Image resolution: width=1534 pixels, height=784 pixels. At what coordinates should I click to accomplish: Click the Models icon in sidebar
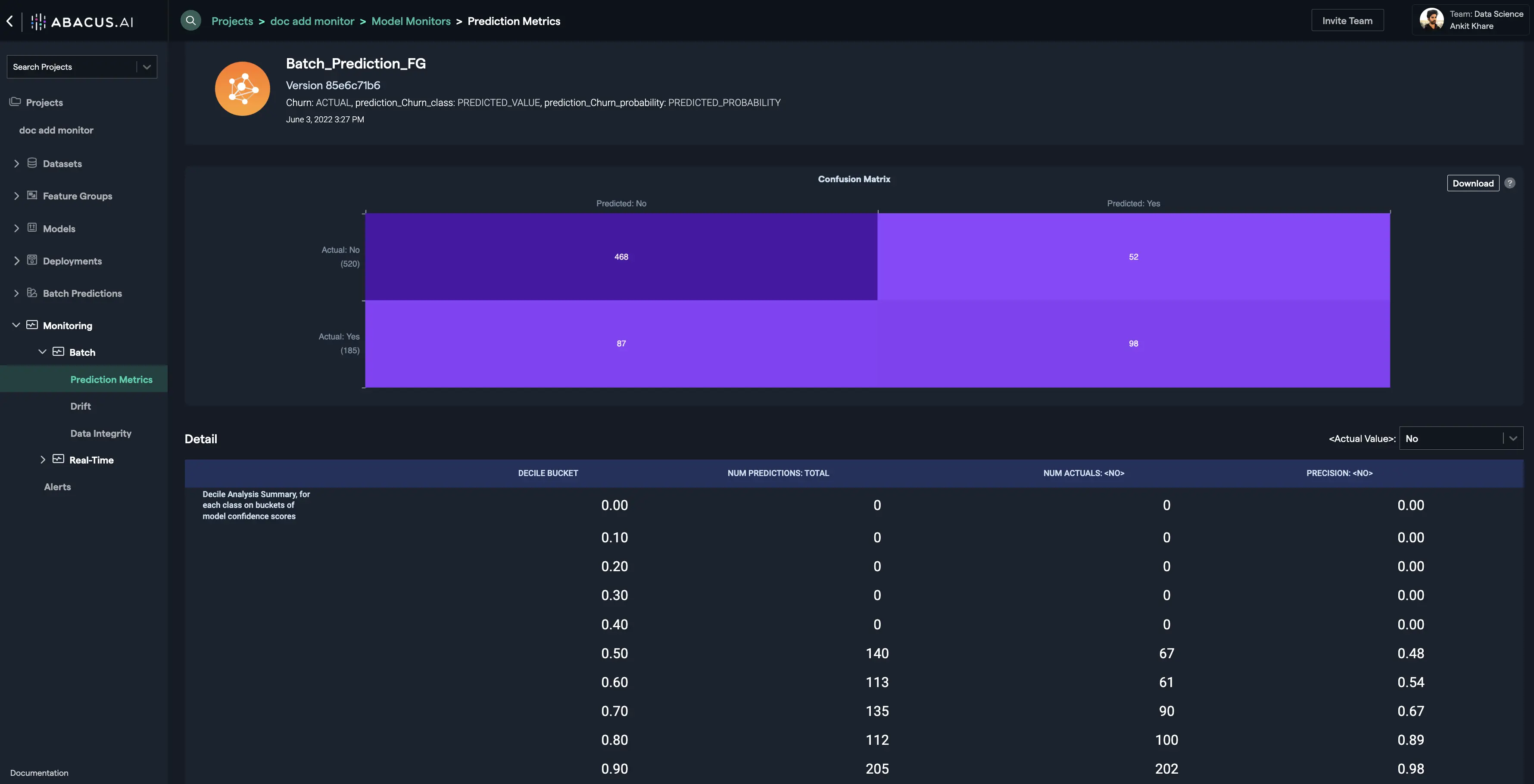32,228
